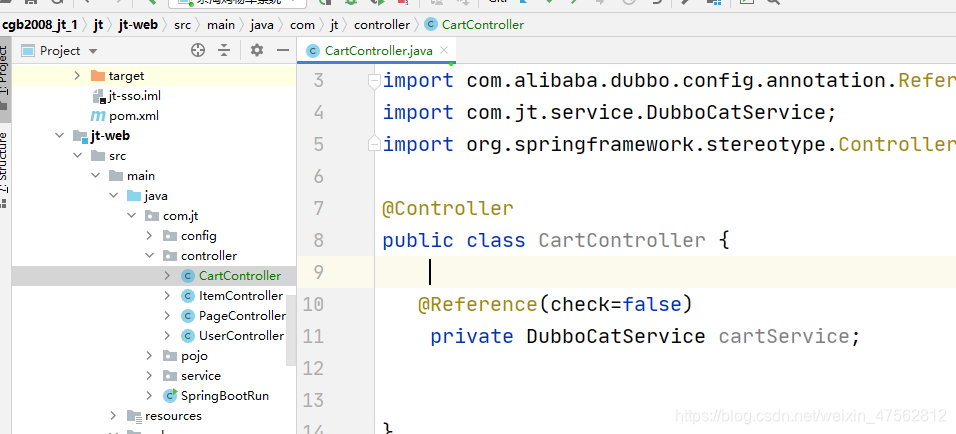Select SpringBootRun in project tree
The image size is (956, 434).
click(225, 396)
